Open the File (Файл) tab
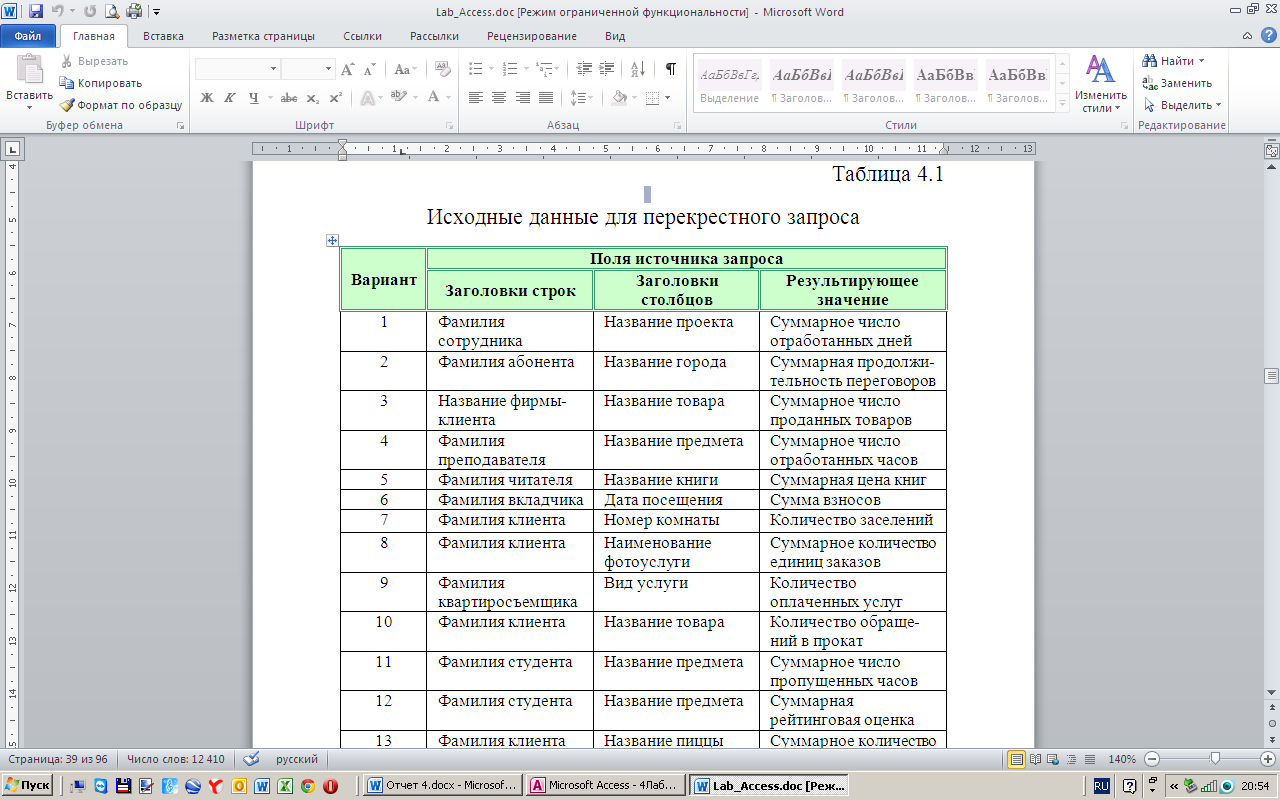The height and width of the screenshot is (800, 1280). [28, 36]
